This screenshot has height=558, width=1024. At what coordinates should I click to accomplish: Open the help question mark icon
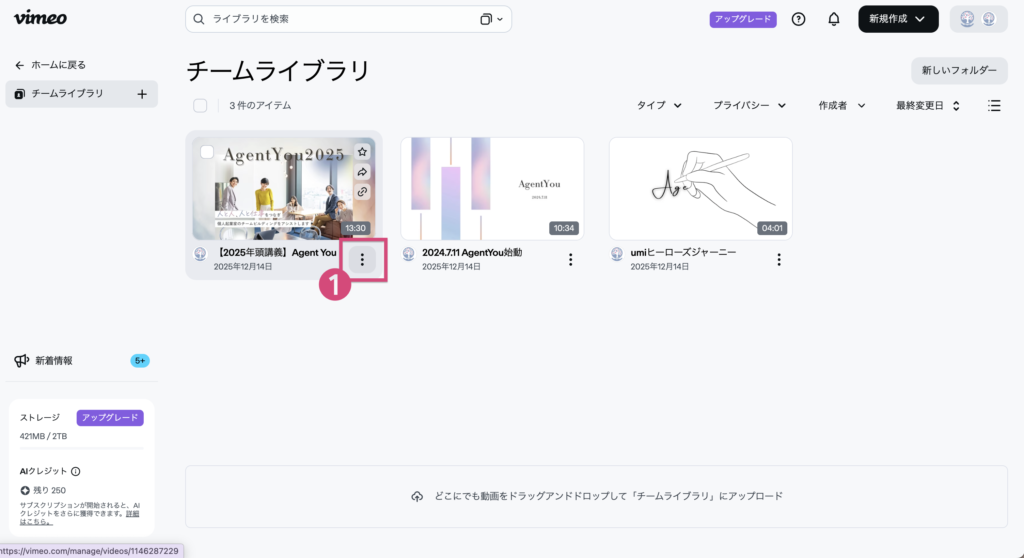[798, 19]
